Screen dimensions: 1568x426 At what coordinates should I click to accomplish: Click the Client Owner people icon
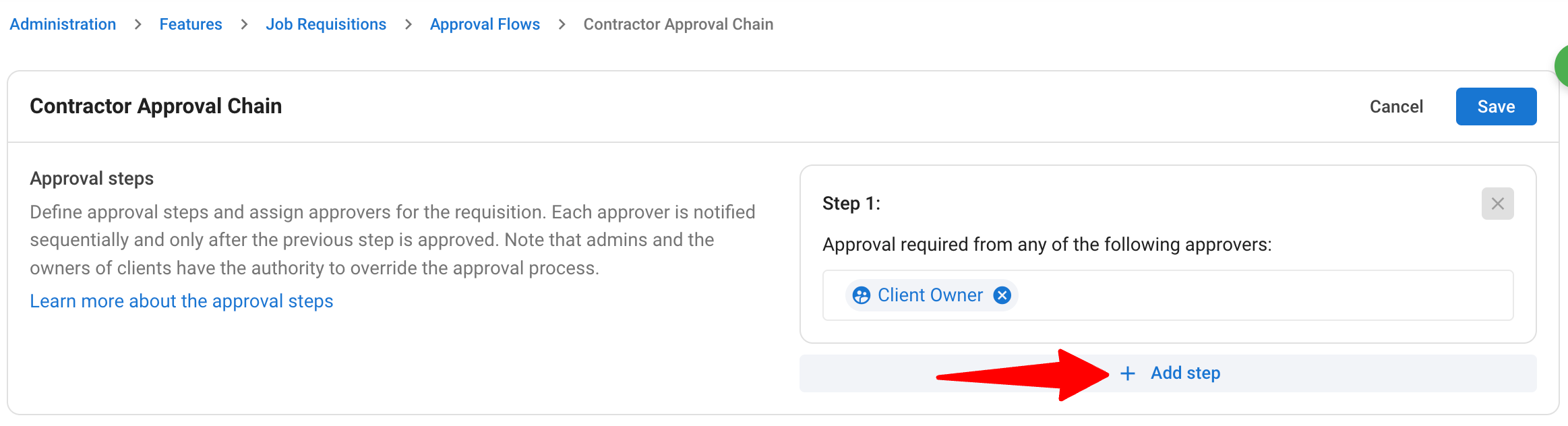[x=861, y=295]
